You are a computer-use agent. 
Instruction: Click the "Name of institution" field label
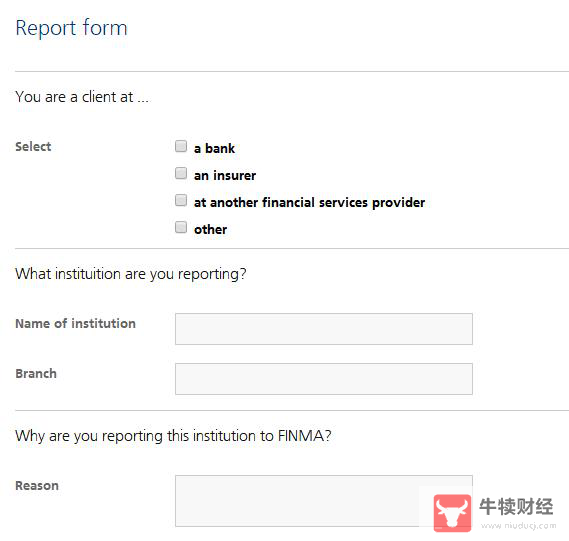(75, 323)
